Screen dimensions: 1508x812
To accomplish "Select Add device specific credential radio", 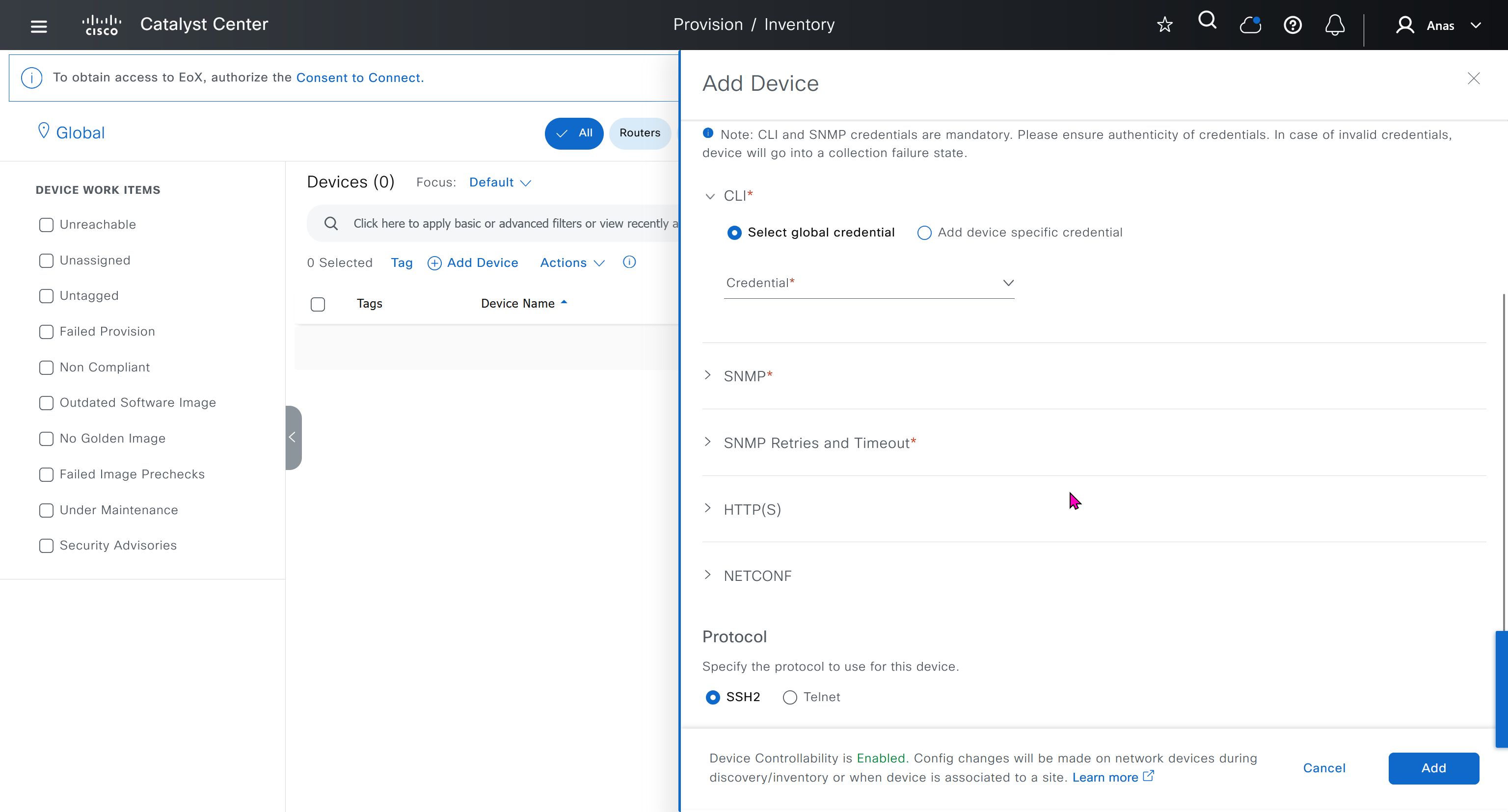I will [924, 233].
